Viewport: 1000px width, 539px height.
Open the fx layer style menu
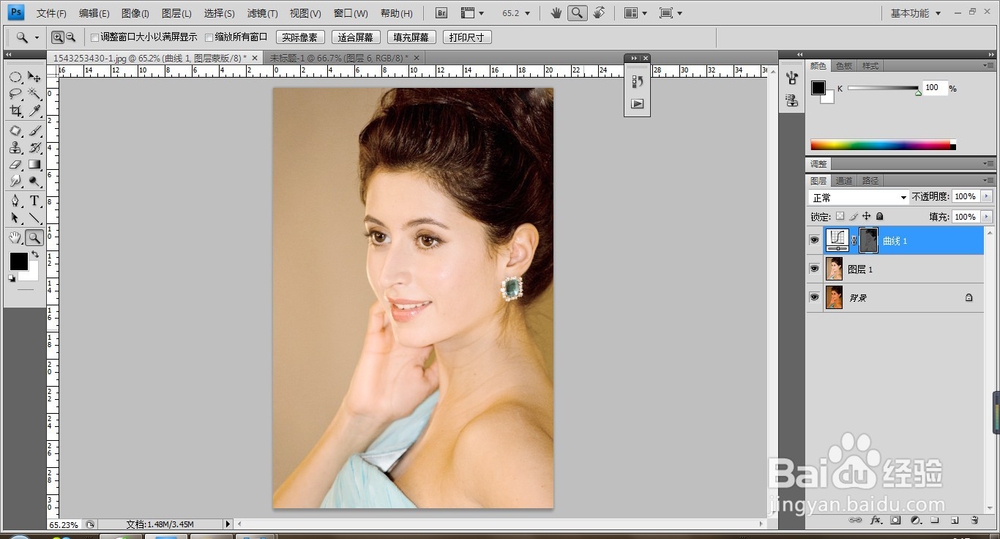pos(876,521)
